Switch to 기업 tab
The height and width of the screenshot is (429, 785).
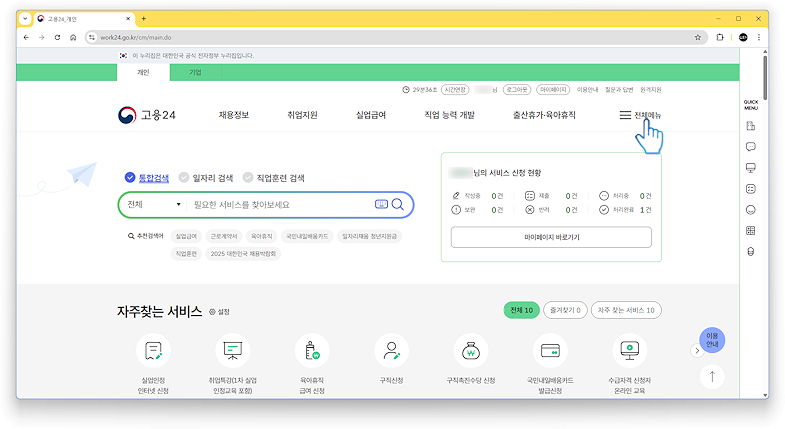coord(195,73)
